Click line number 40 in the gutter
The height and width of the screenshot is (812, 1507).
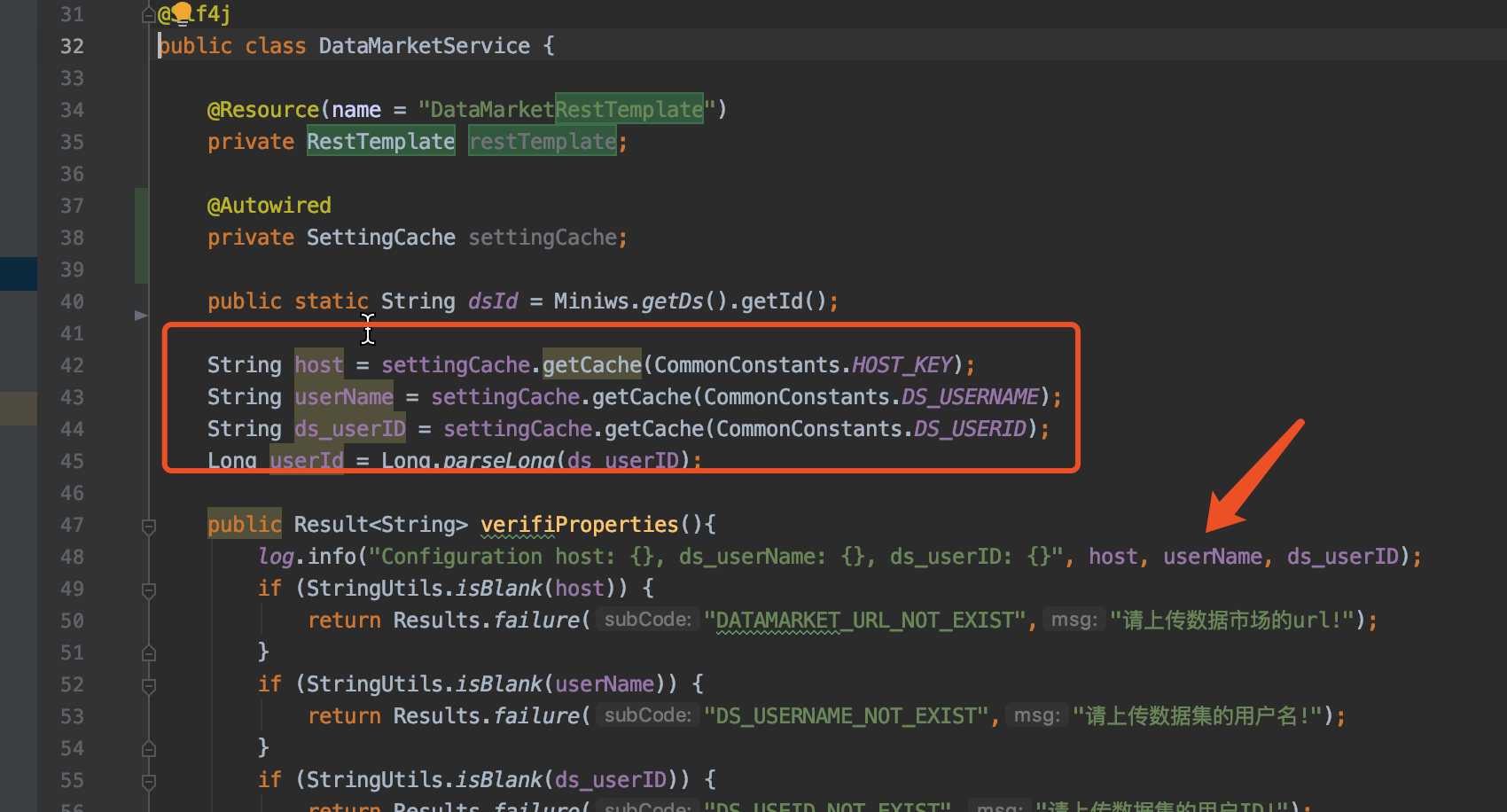click(x=72, y=301)
